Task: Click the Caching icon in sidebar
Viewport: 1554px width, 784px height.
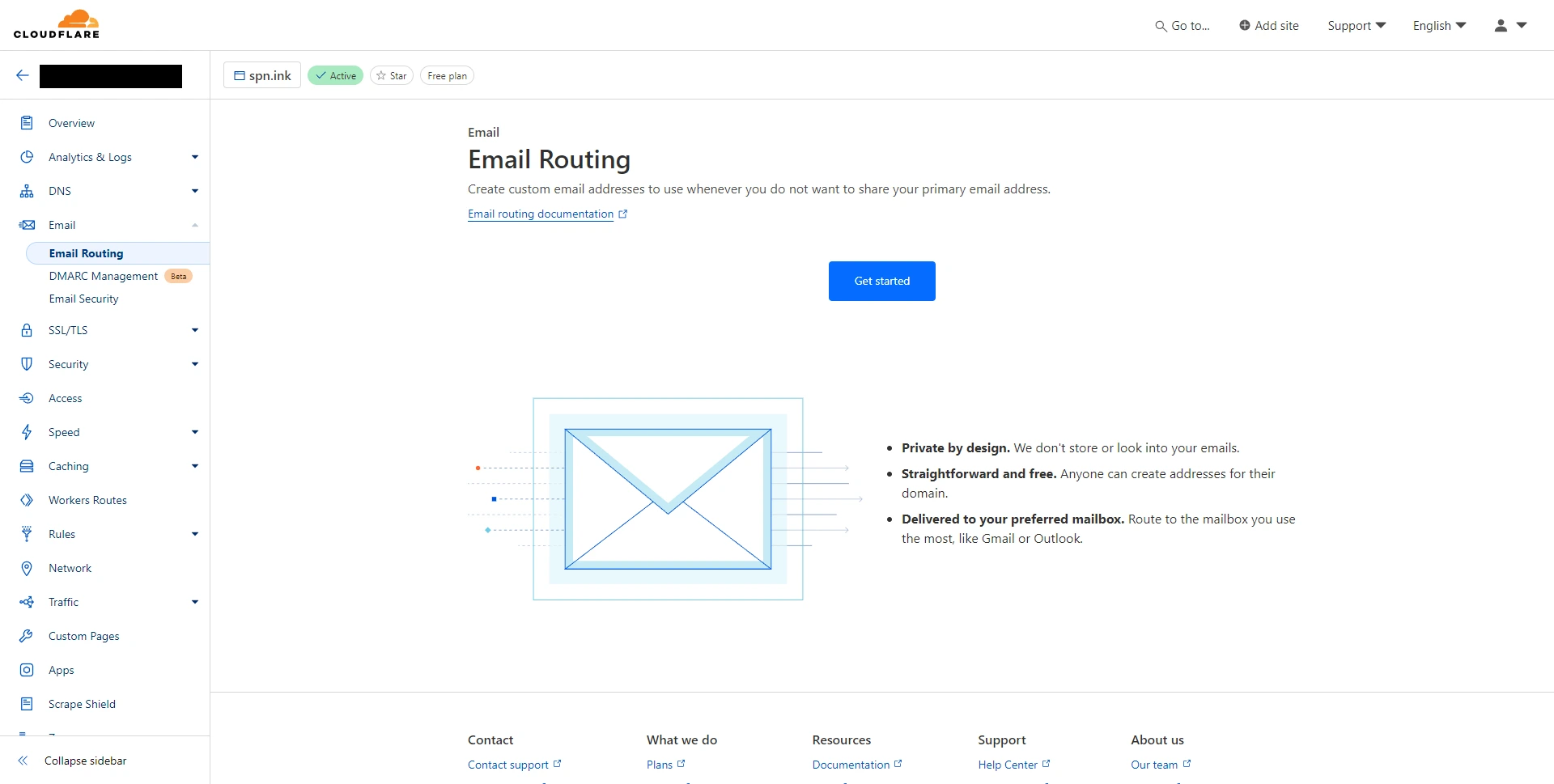Action: click(27, 466)
